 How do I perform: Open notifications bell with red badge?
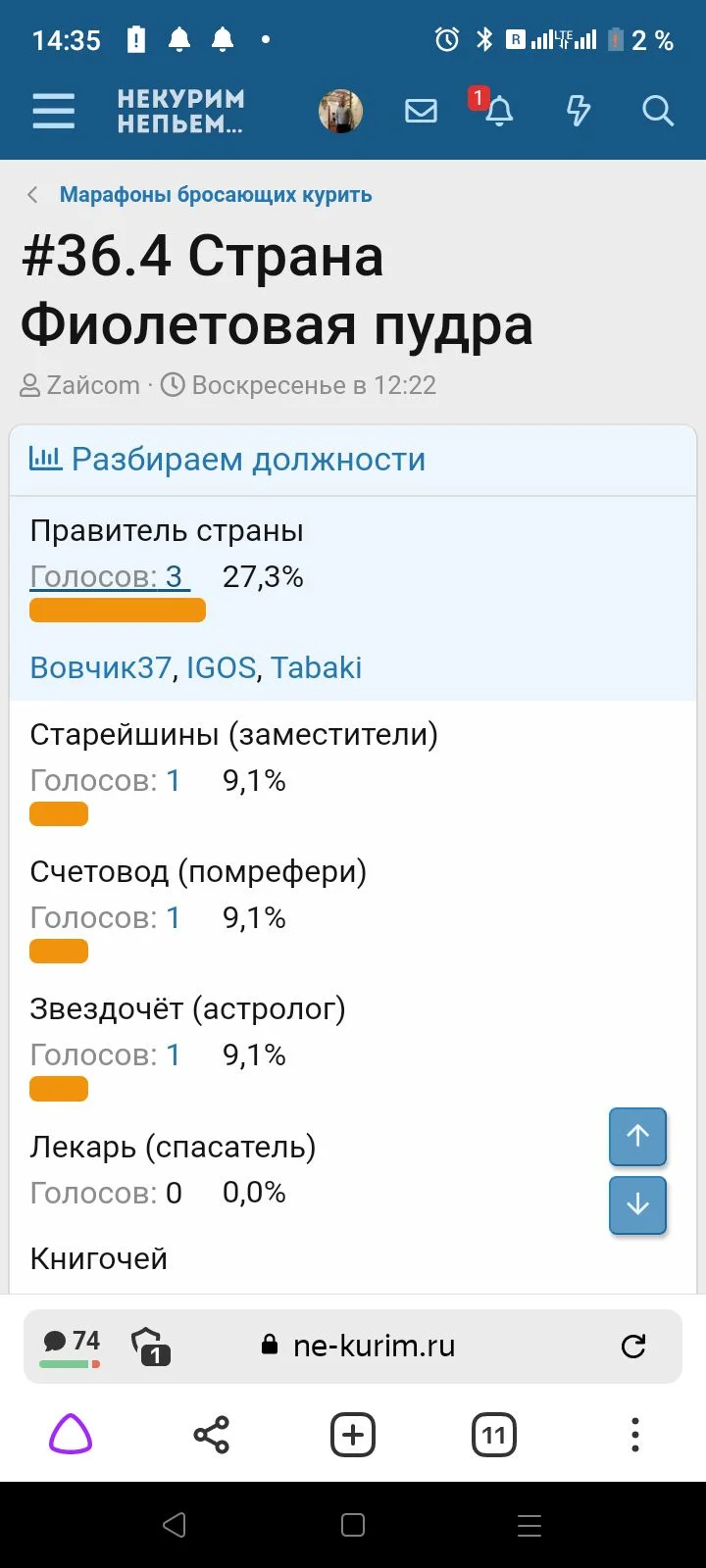coord(498,111)
